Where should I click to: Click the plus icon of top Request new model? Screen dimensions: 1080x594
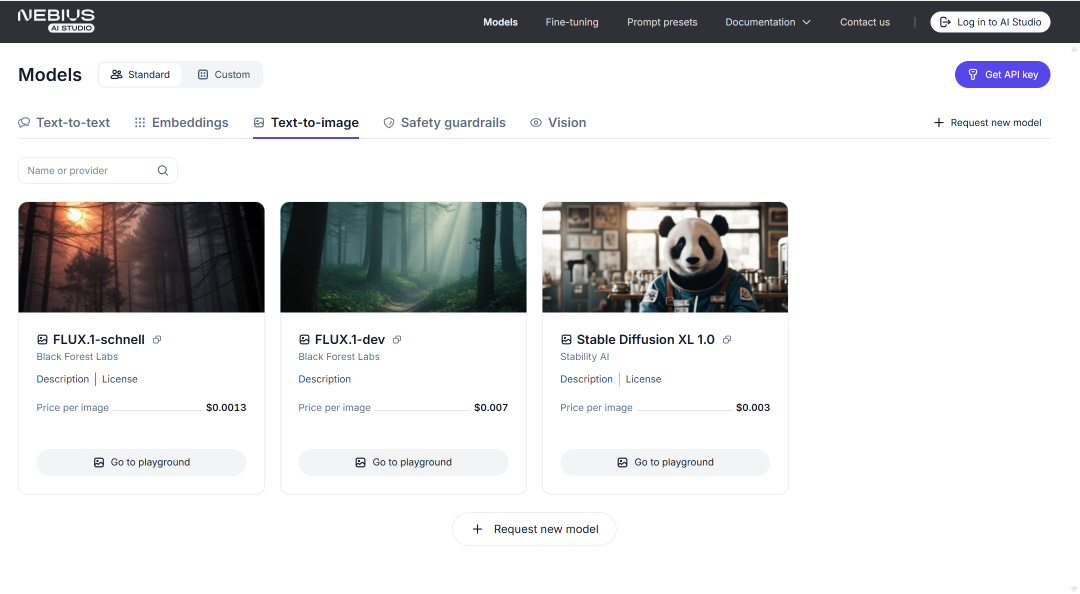click(x=938, y=123)
